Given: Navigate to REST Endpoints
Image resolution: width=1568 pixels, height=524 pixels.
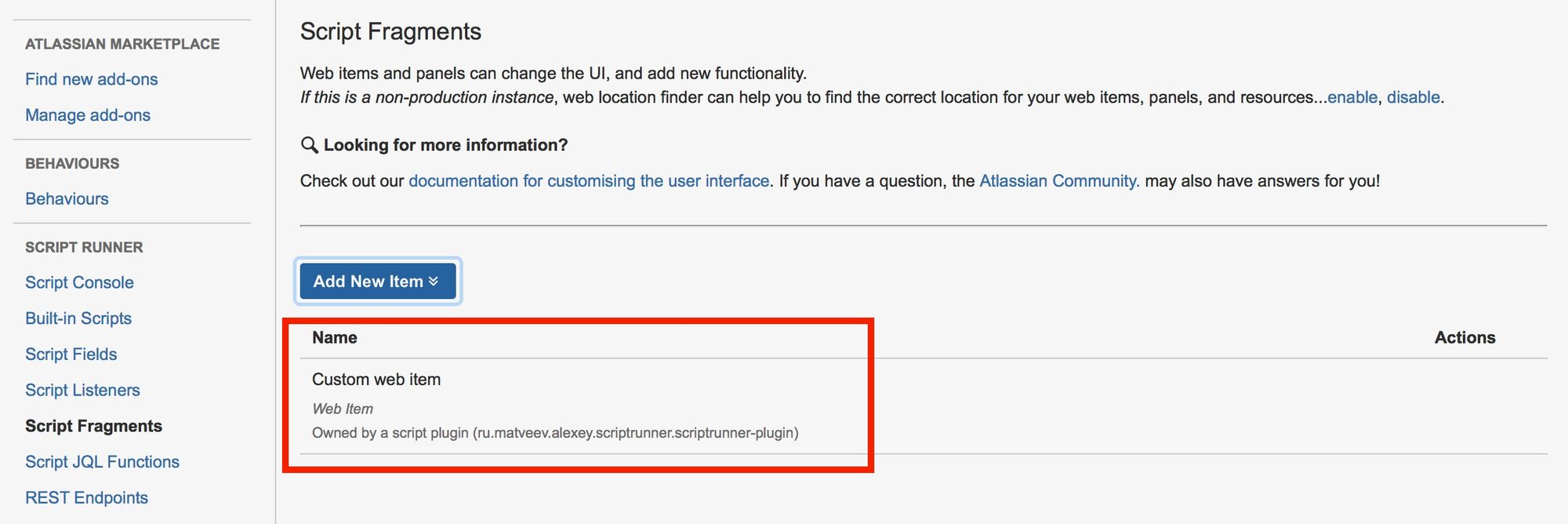Looking at the screenshot, I should pyautogui.click(x=86, y=498).
